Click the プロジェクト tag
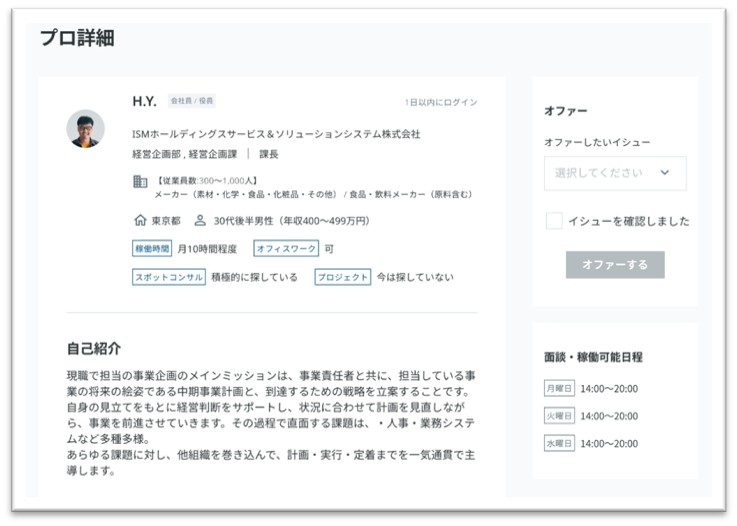Viewport: 737px width, 526px height. coord(343,277)
